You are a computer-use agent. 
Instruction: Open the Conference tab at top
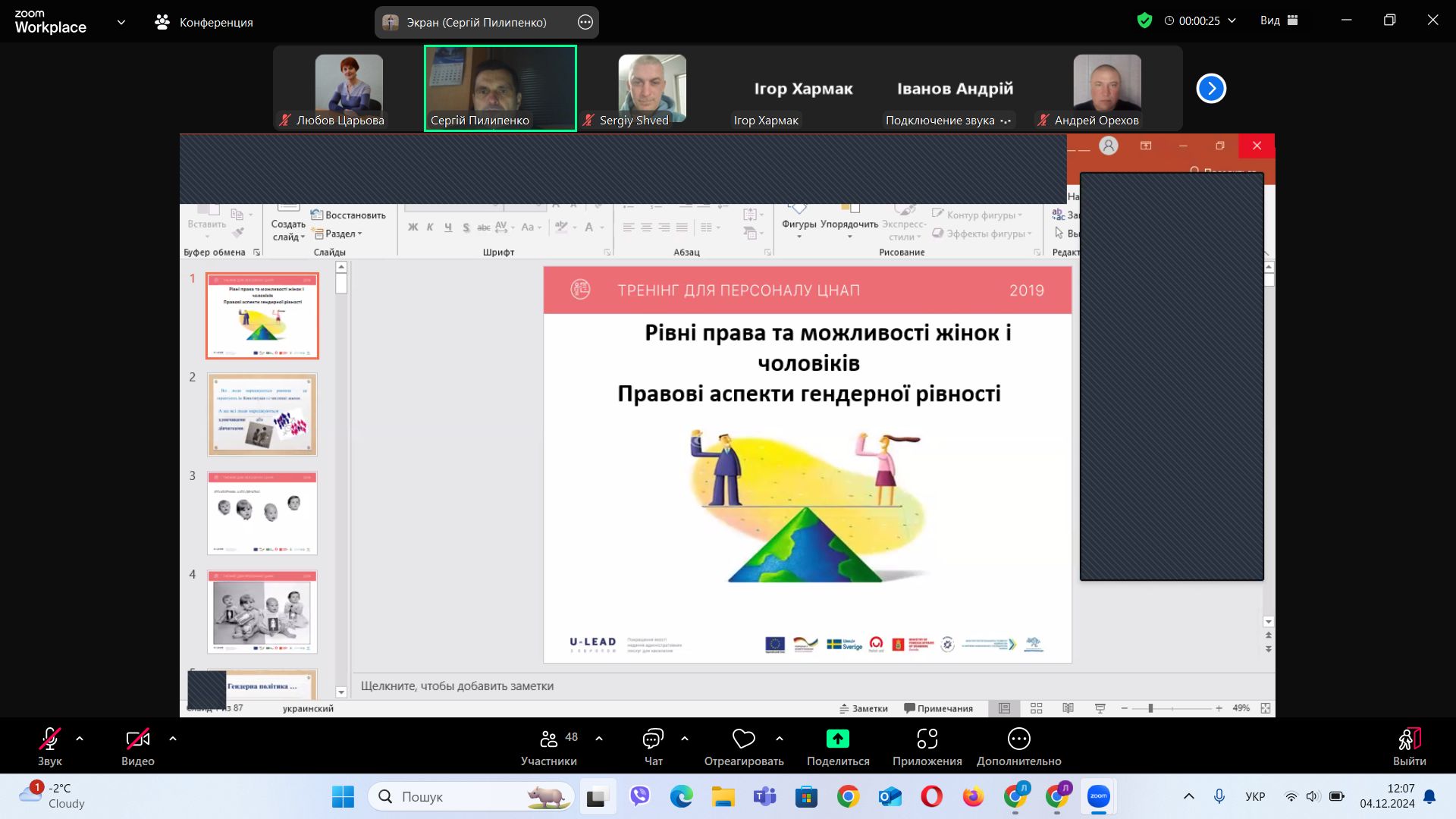(x=205, y=22)
